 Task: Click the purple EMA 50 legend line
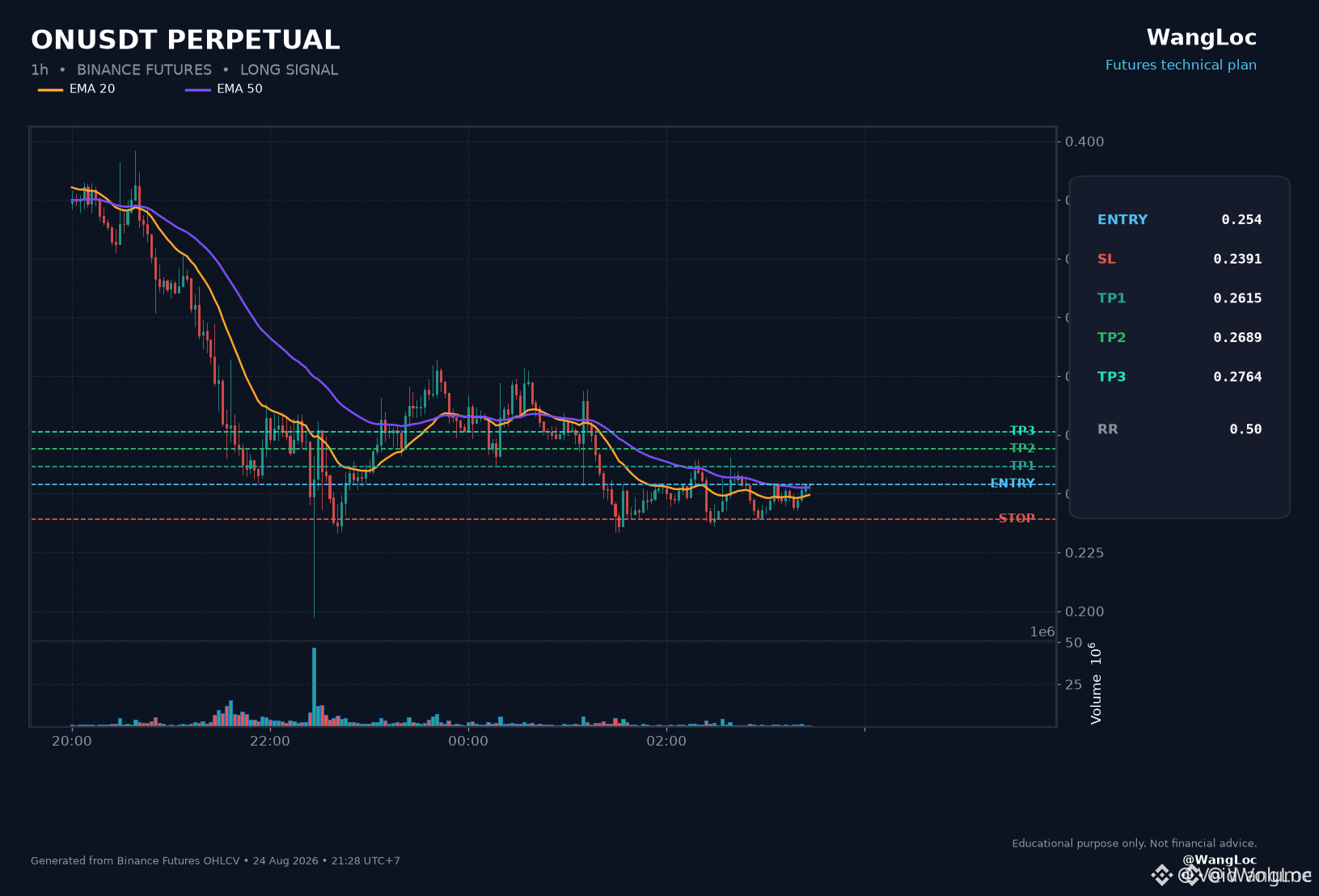tap(198, 89)
